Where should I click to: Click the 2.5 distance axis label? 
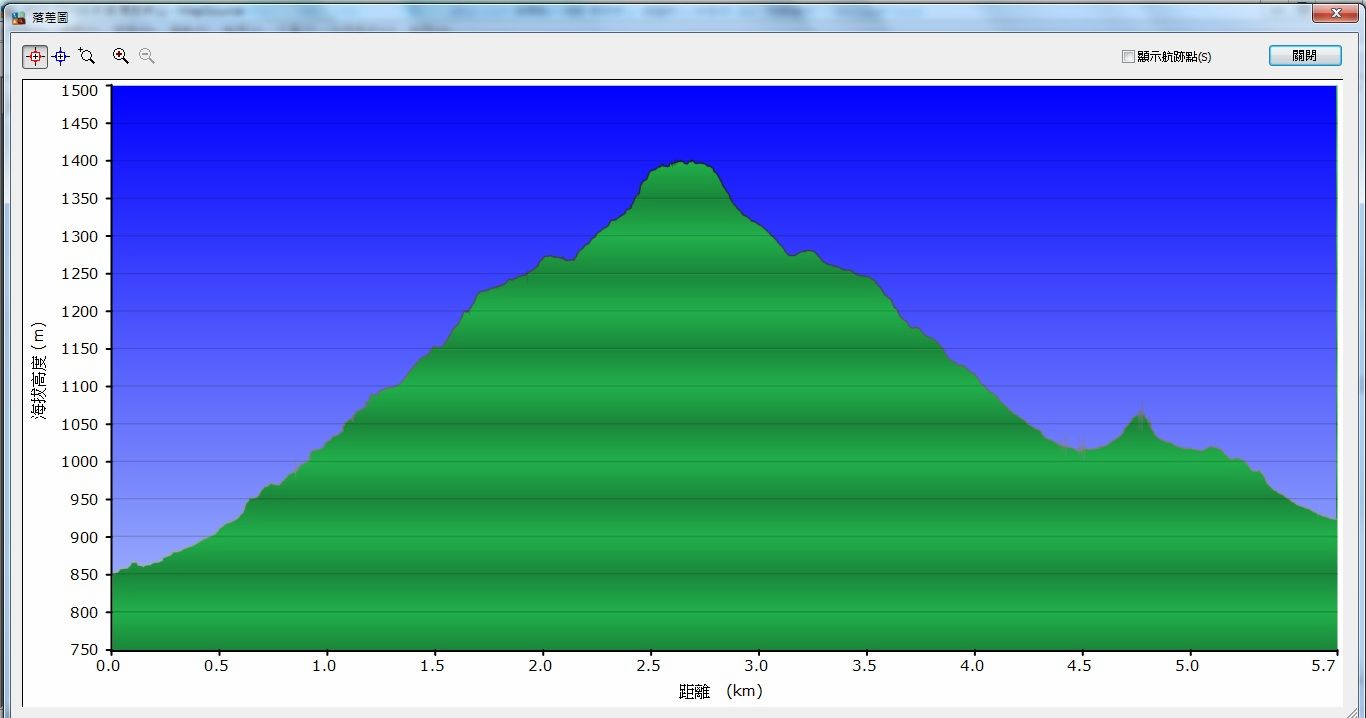click(x=650, y=665)
